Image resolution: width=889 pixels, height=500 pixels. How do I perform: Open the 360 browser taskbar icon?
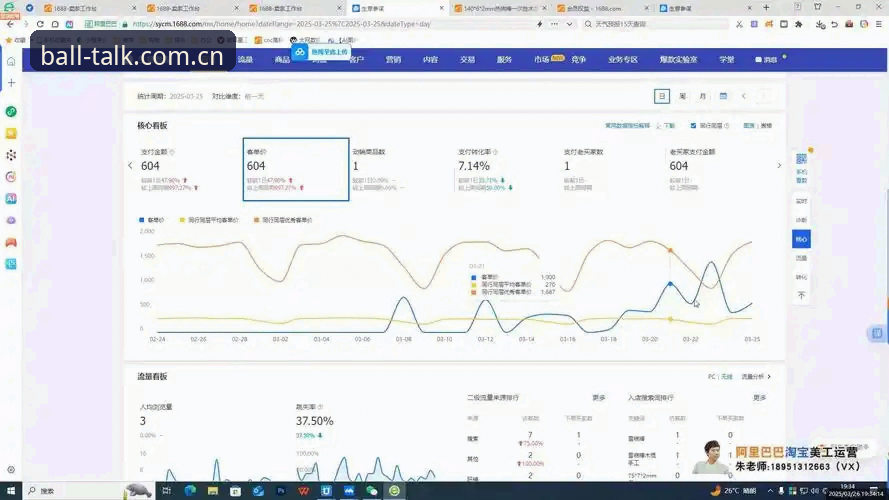pyautogui.click(x=394, y=491)
